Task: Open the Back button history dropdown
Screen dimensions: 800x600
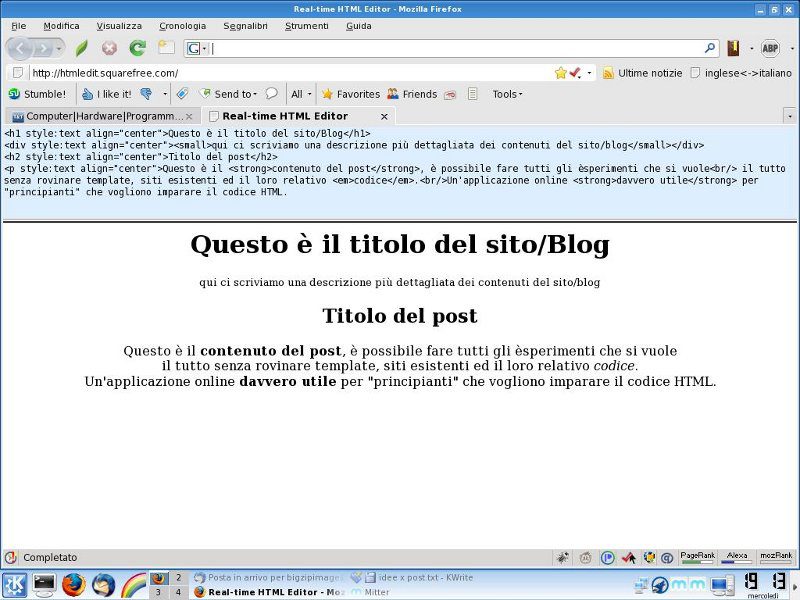Action: [x=59, y=49]
